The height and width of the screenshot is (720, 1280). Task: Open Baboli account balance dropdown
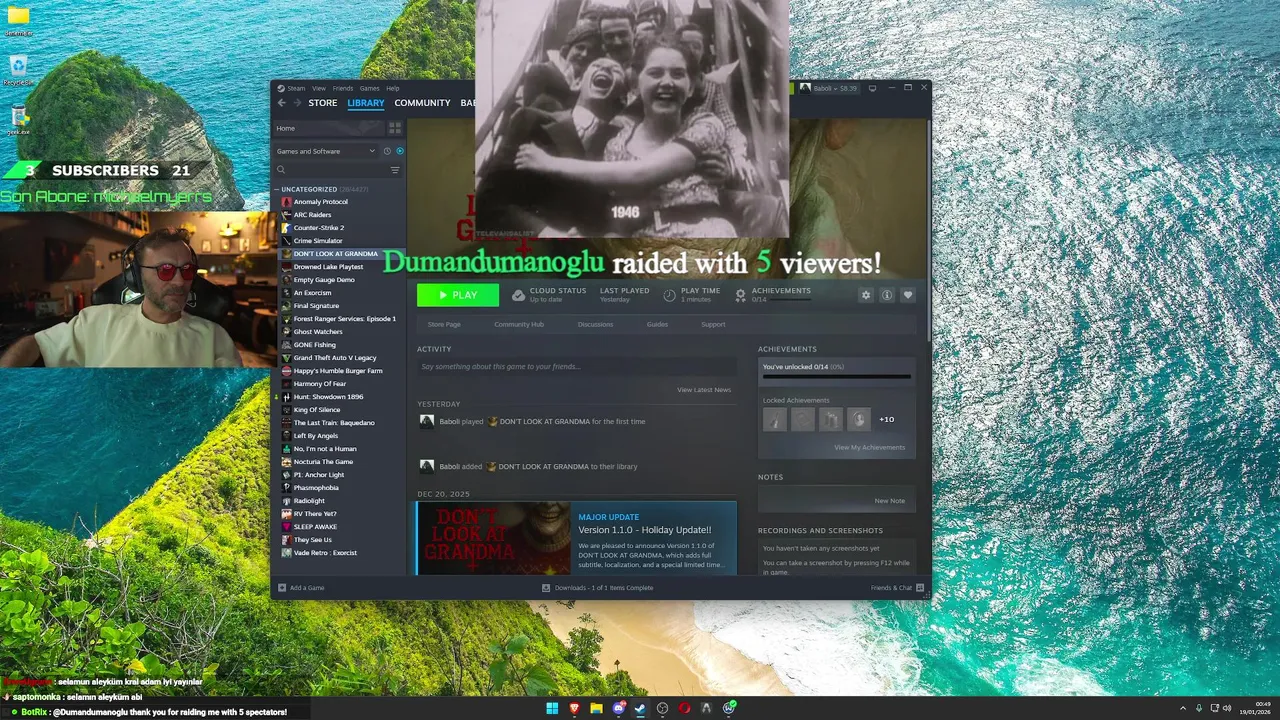tap(828, 88)
